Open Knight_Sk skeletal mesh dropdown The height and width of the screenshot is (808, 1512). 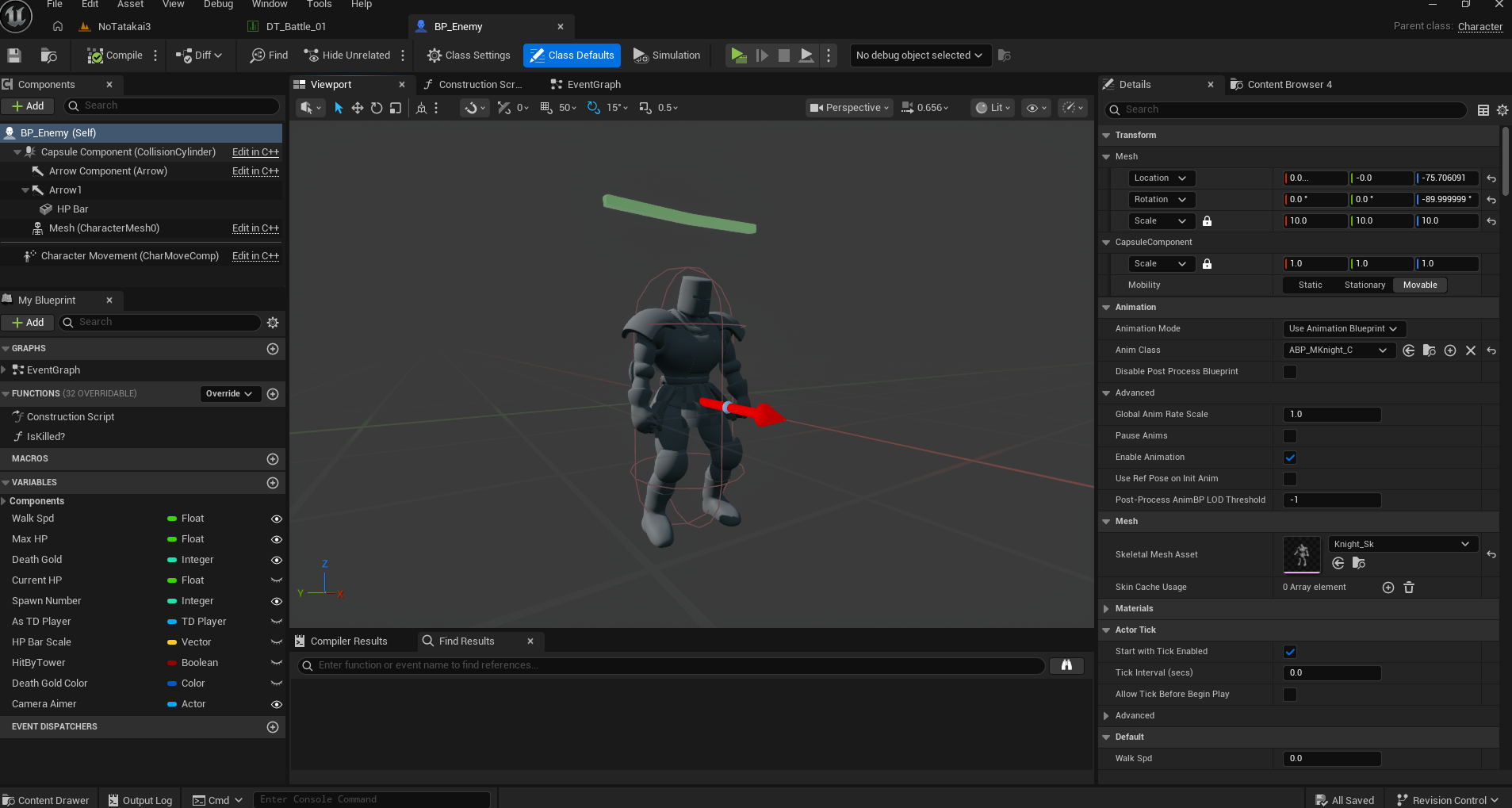(x=1403, y=544)
